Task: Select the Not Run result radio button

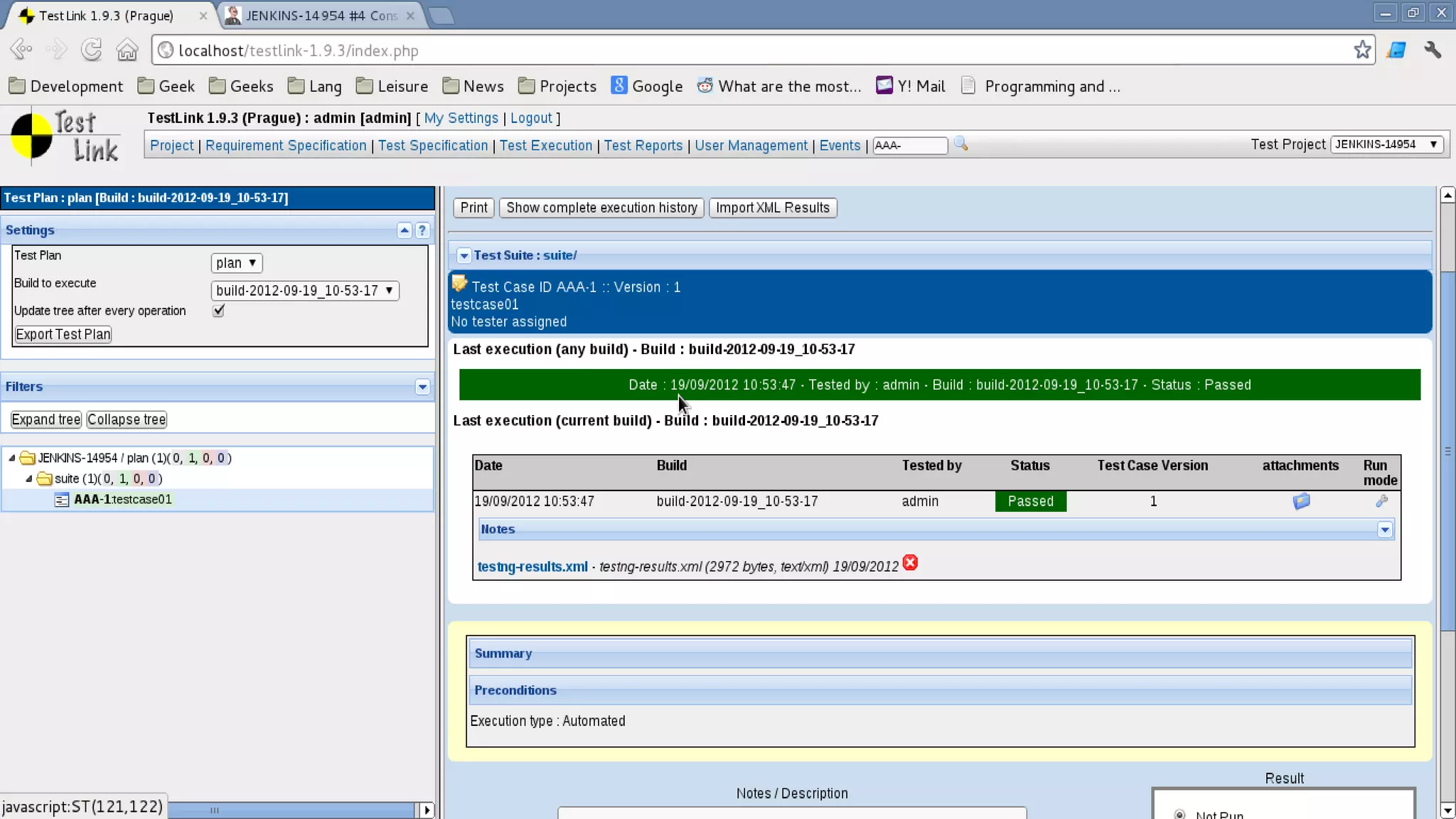Action: point(1179,814)
